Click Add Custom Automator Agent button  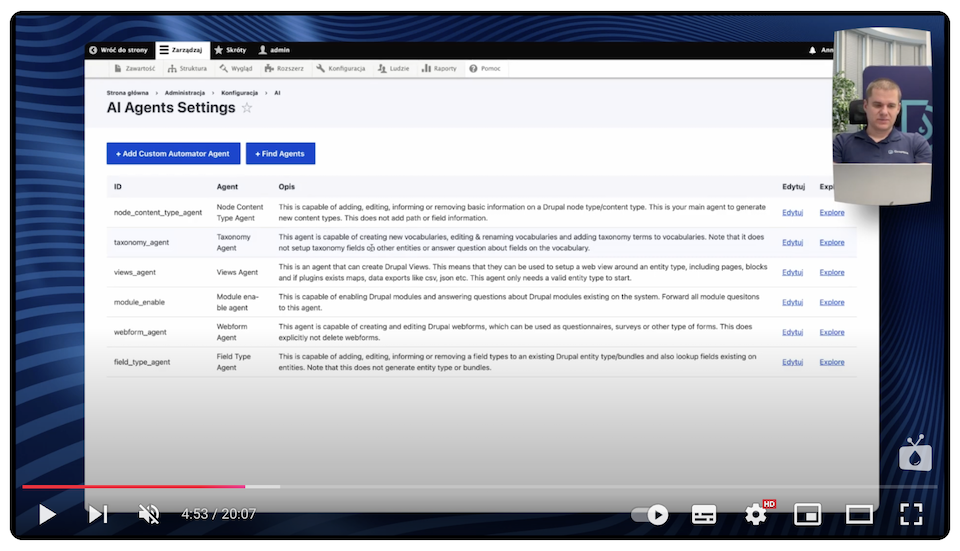[173, 154]
